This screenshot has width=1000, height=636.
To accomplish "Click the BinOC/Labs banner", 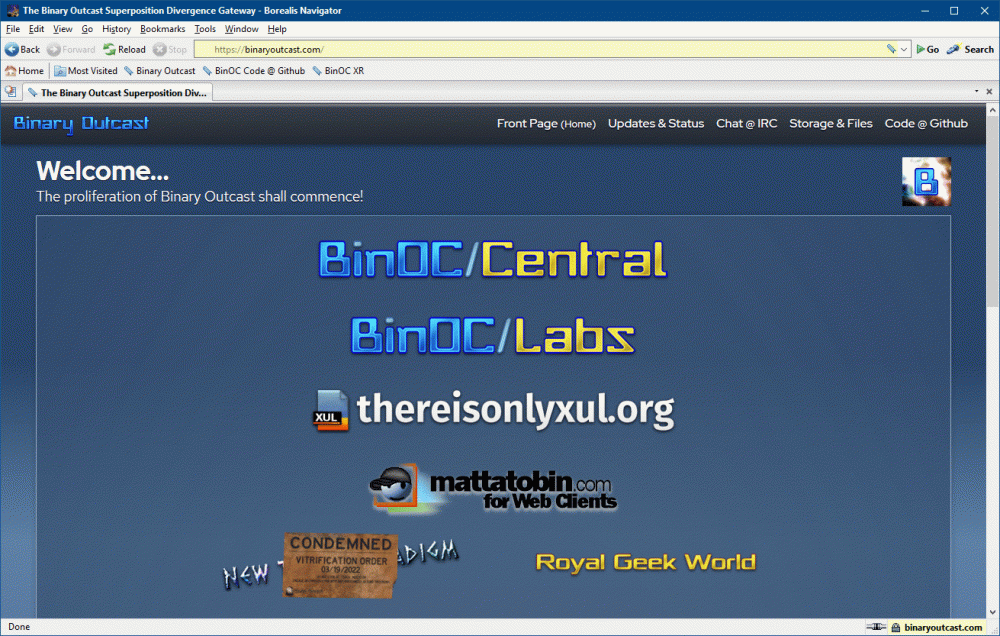I will point(493,336).
